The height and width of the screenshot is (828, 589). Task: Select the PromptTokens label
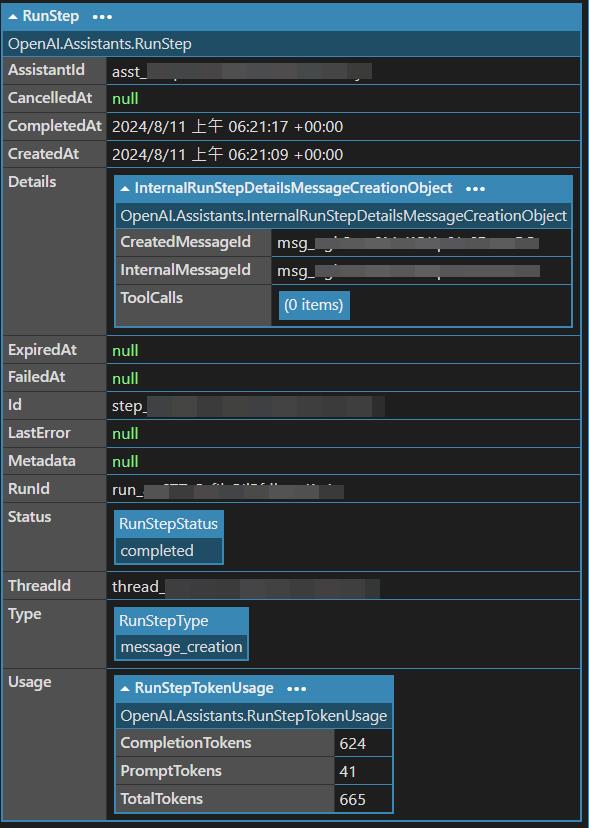pos(171,770)
